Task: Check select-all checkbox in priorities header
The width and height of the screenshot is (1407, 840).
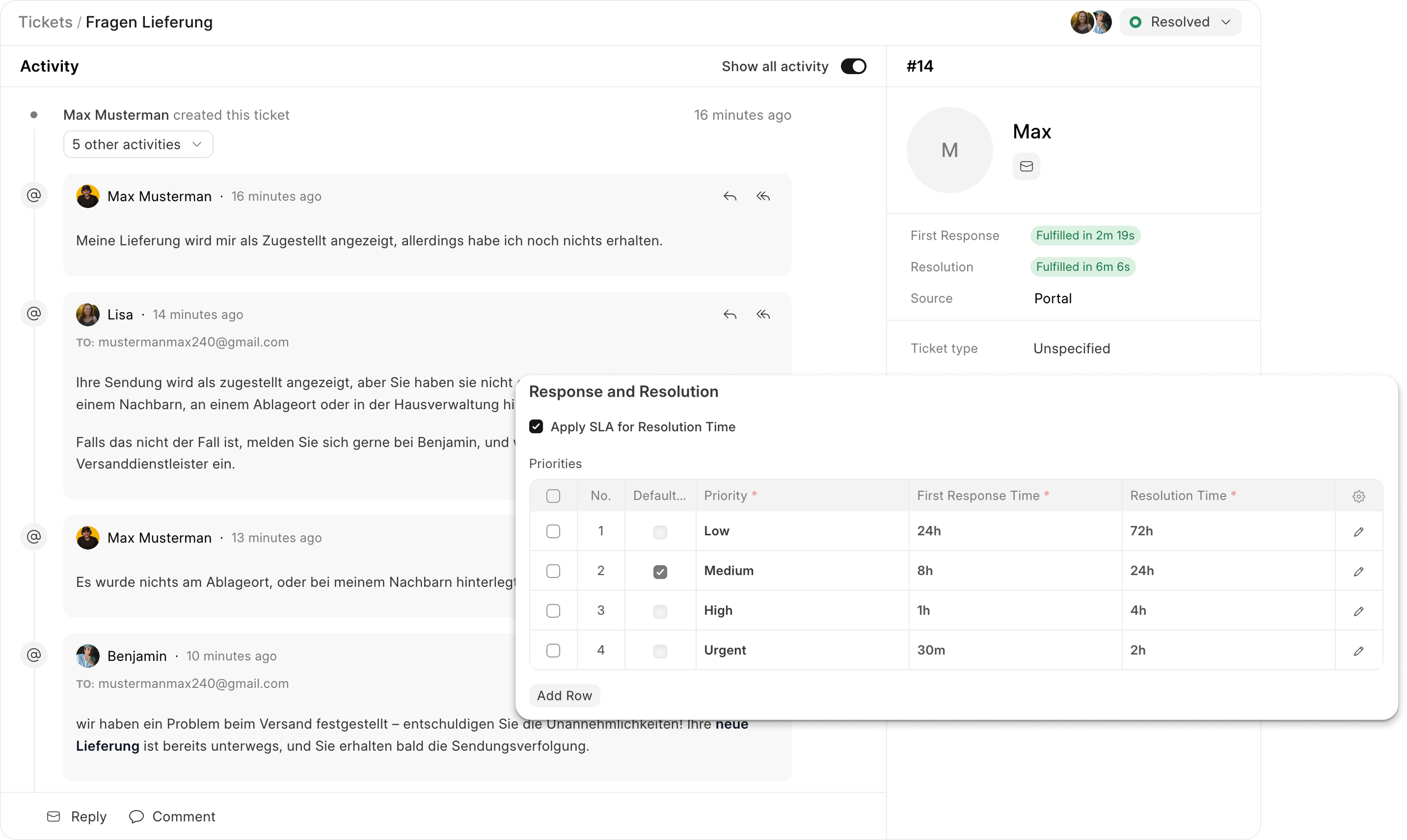Action: [553, 496]
